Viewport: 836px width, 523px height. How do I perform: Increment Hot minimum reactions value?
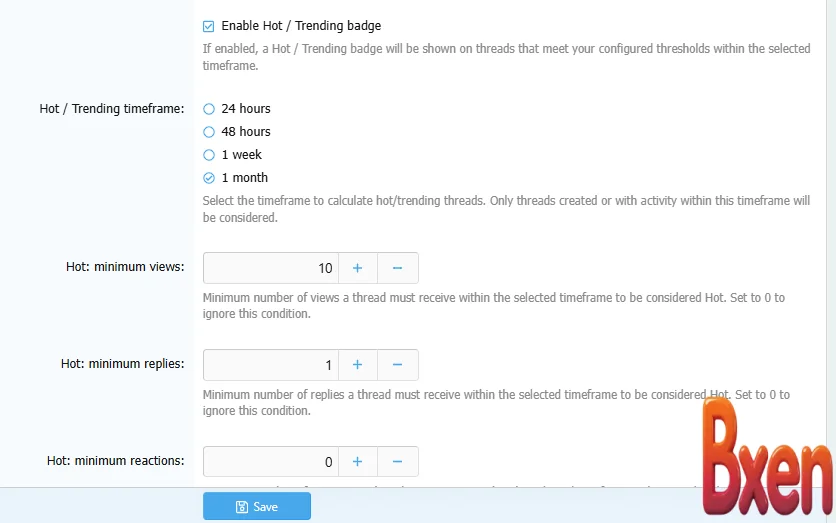357,462
